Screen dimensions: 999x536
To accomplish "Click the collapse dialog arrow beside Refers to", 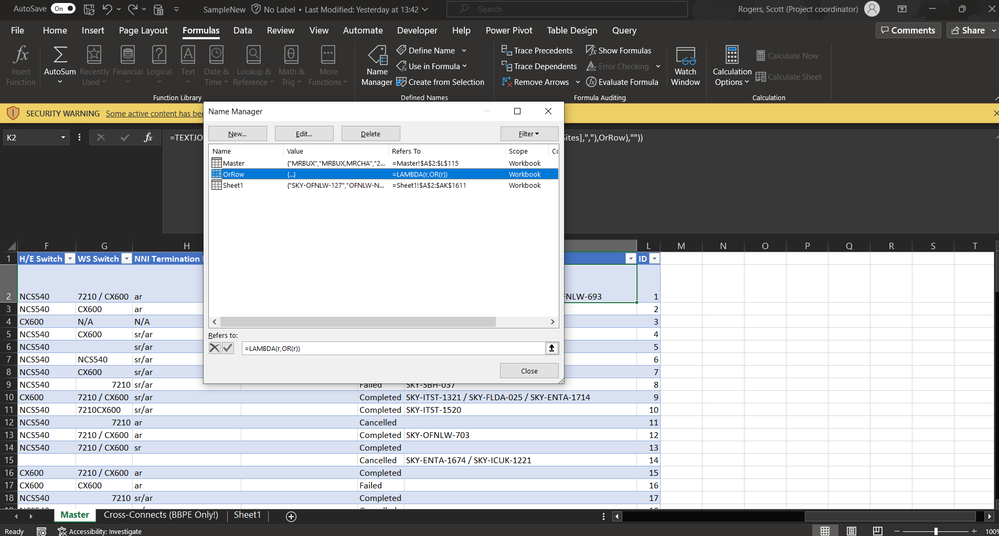I will (x=550, y=348).
